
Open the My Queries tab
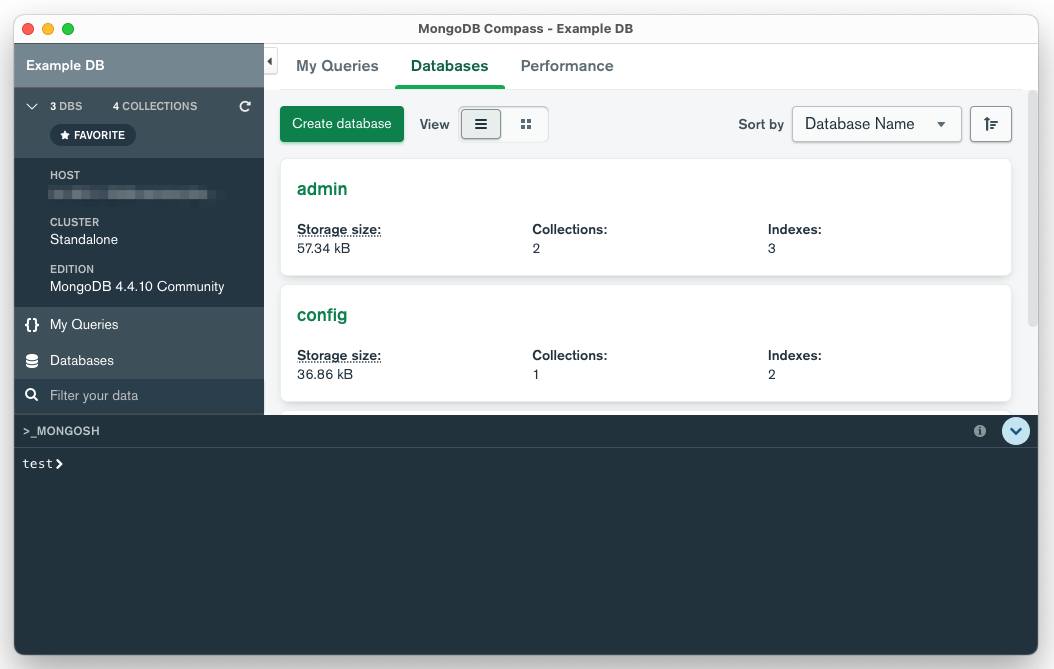(x=337, y=66)
